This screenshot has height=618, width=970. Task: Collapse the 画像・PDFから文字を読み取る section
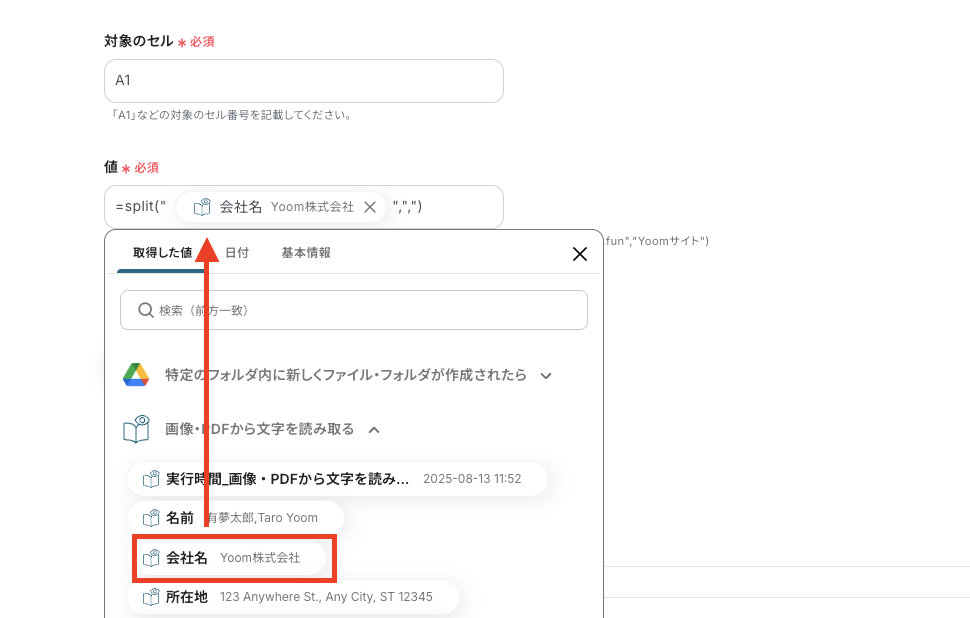[259, 429]
